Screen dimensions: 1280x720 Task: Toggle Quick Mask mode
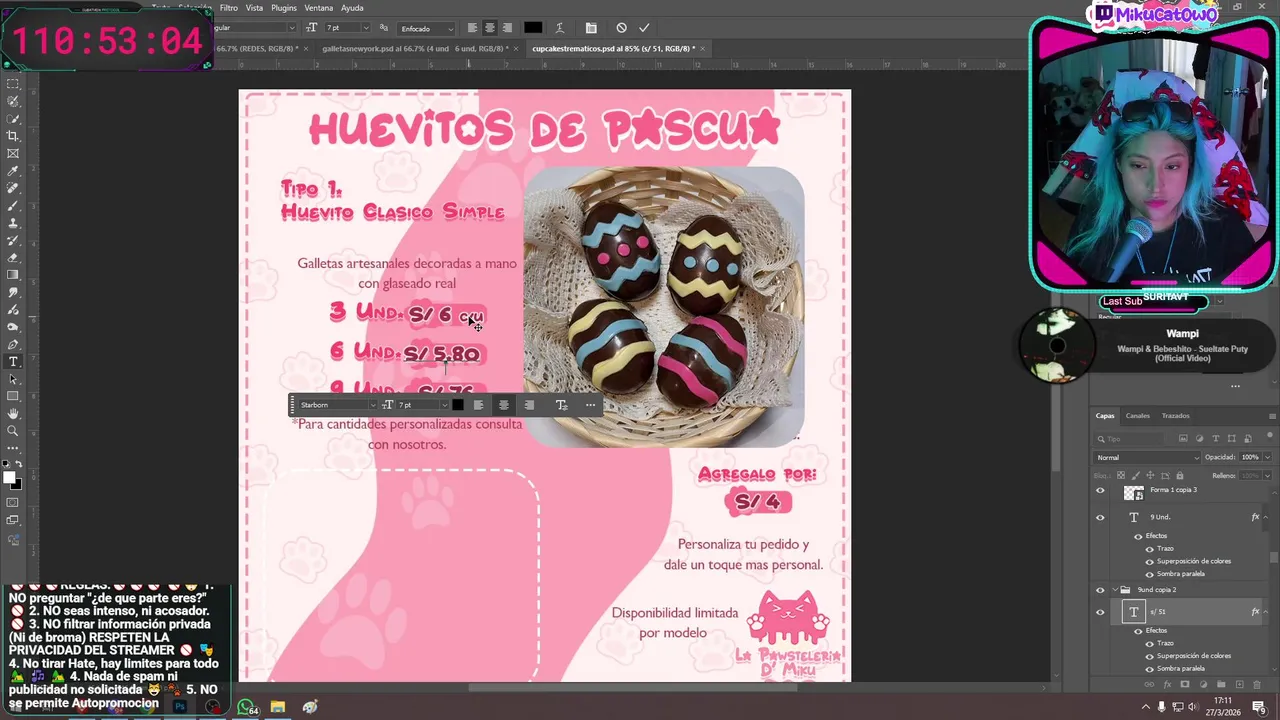click(13, 503)
